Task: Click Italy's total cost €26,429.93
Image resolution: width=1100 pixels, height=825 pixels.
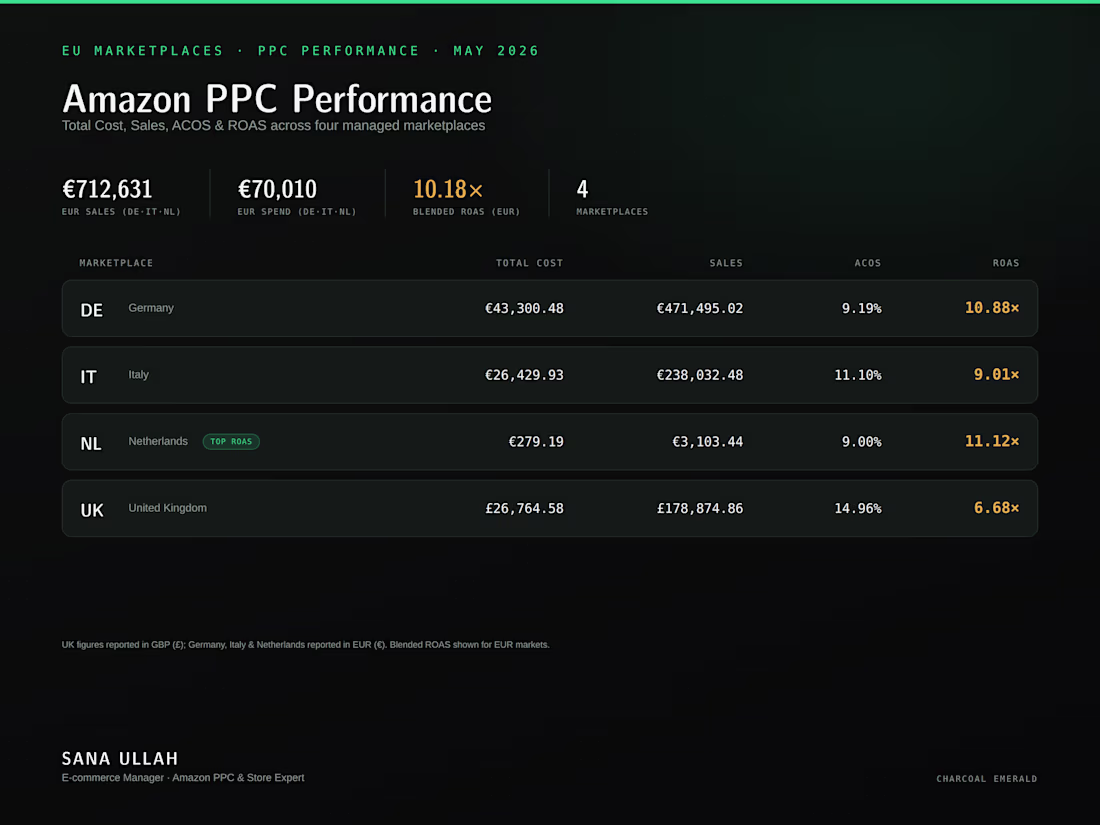Action: tap(524, 375)
